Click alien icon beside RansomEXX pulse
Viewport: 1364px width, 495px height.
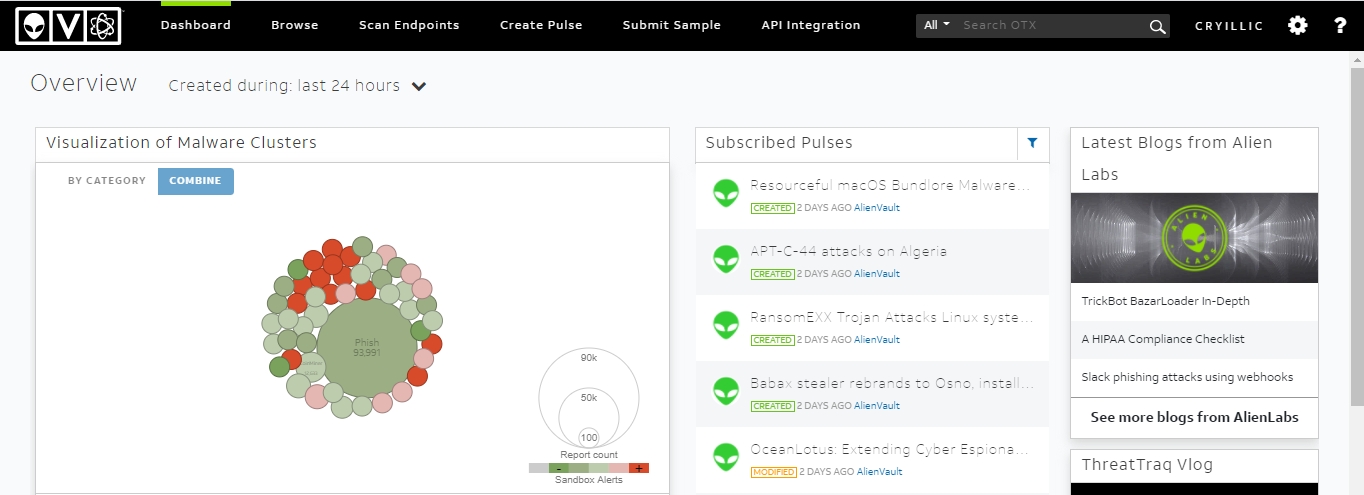point(726,325)
